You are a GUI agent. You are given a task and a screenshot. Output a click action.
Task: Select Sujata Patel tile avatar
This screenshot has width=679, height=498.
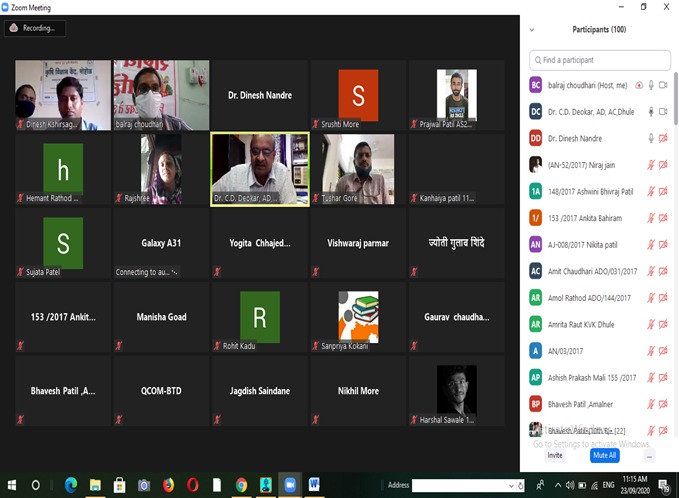(x=63, y=243)
